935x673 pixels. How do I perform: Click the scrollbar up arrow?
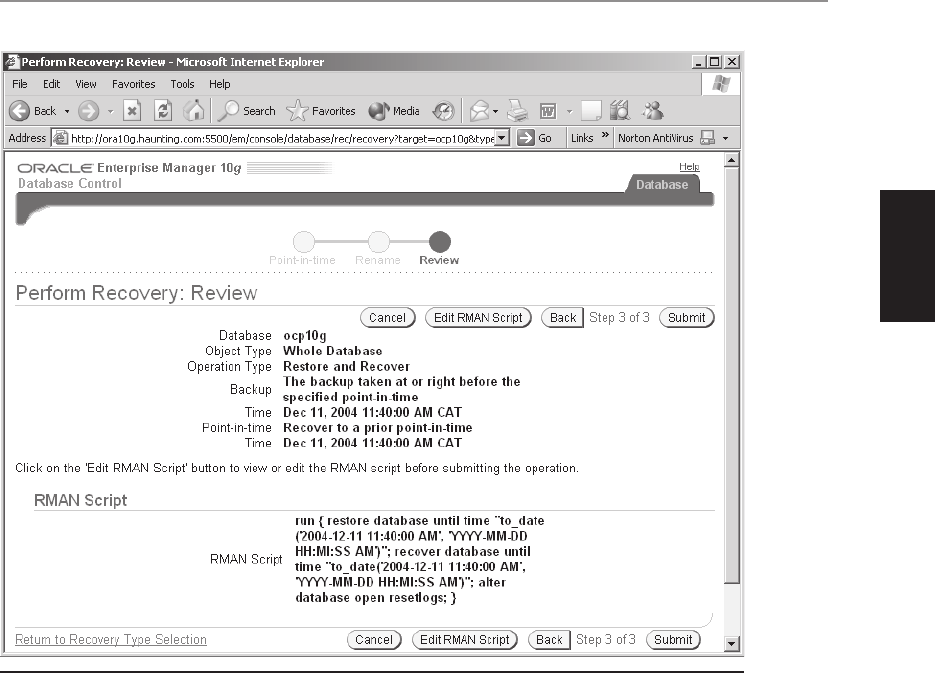click(732, 160)
